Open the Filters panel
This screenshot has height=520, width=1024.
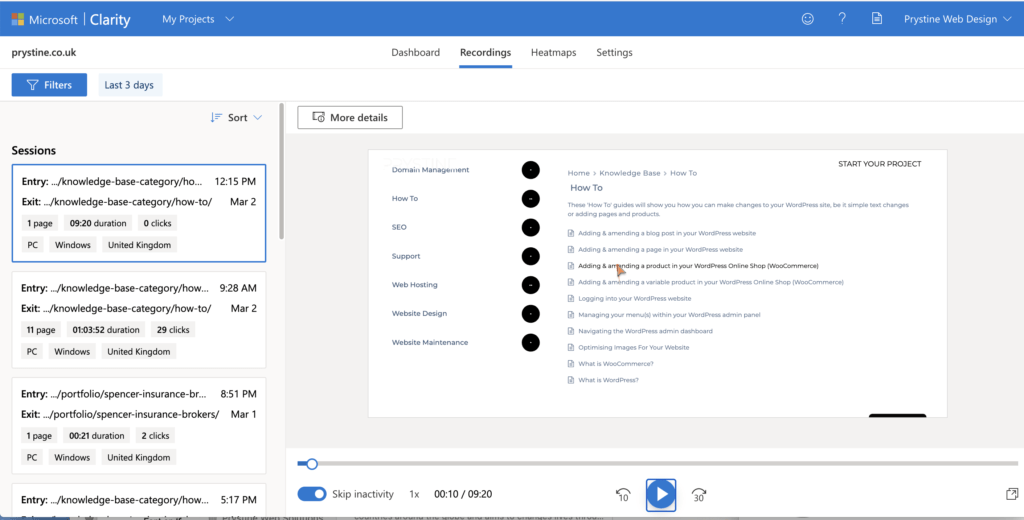[49, 85]
